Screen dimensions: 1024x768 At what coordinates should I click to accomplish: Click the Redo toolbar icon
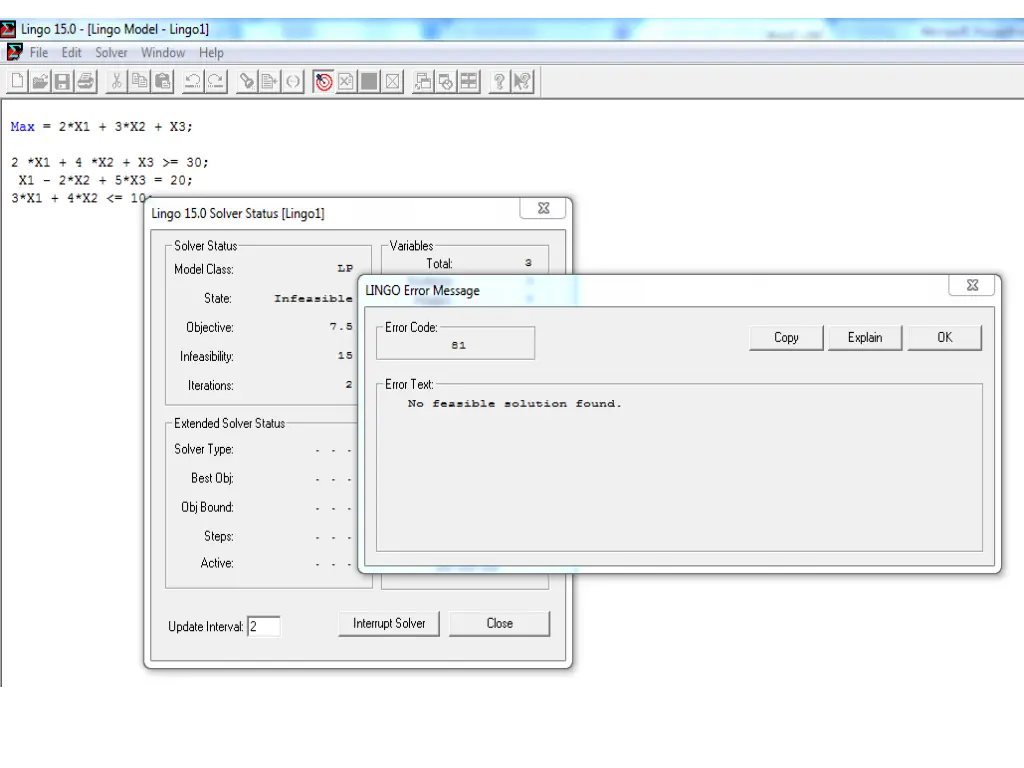click(216, 82)
